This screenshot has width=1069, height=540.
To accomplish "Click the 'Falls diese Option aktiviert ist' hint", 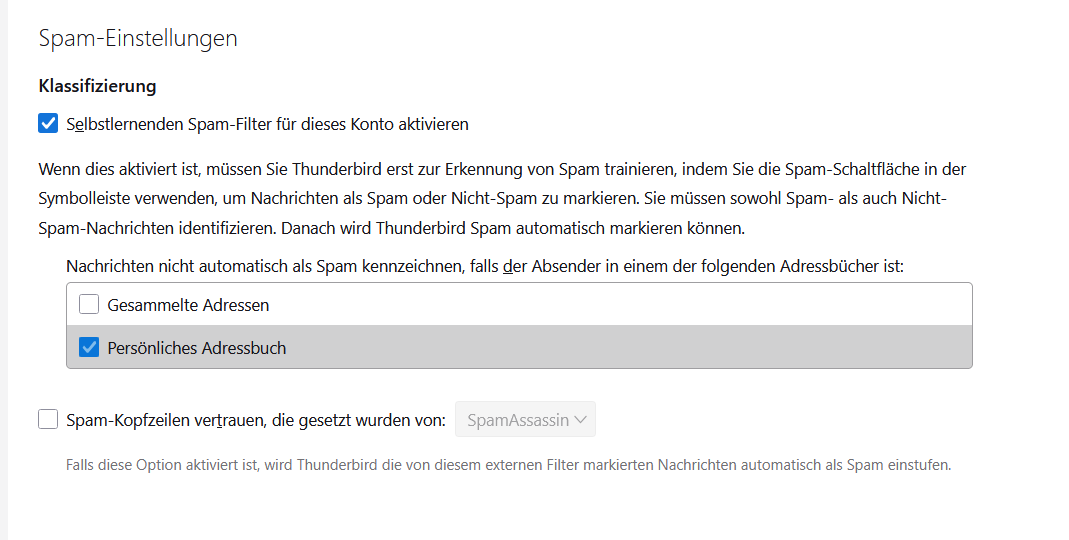I will pyautogui.click(x=508, y=465).
